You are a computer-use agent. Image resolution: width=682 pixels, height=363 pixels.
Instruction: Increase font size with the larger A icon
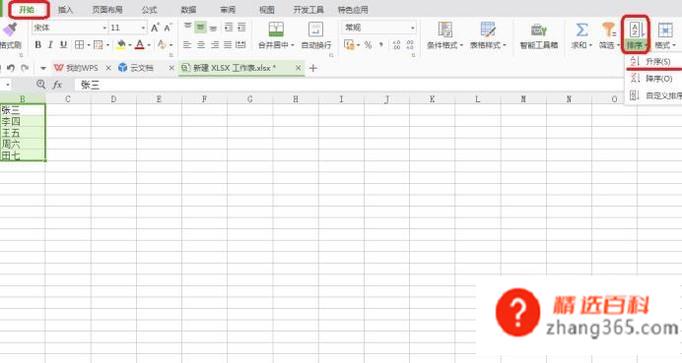[155, 28]
